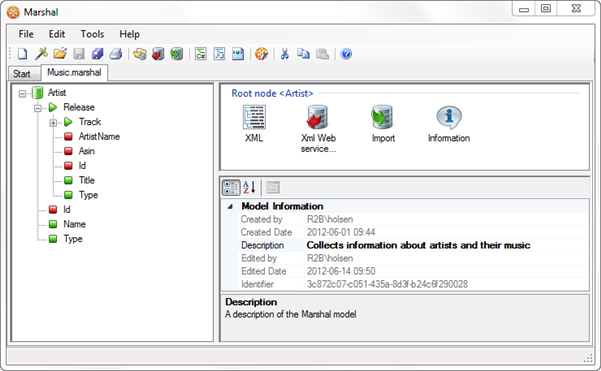This screenshot has height=371, width=601.
Task: Open the Tools menu
Action: (92, 34)
